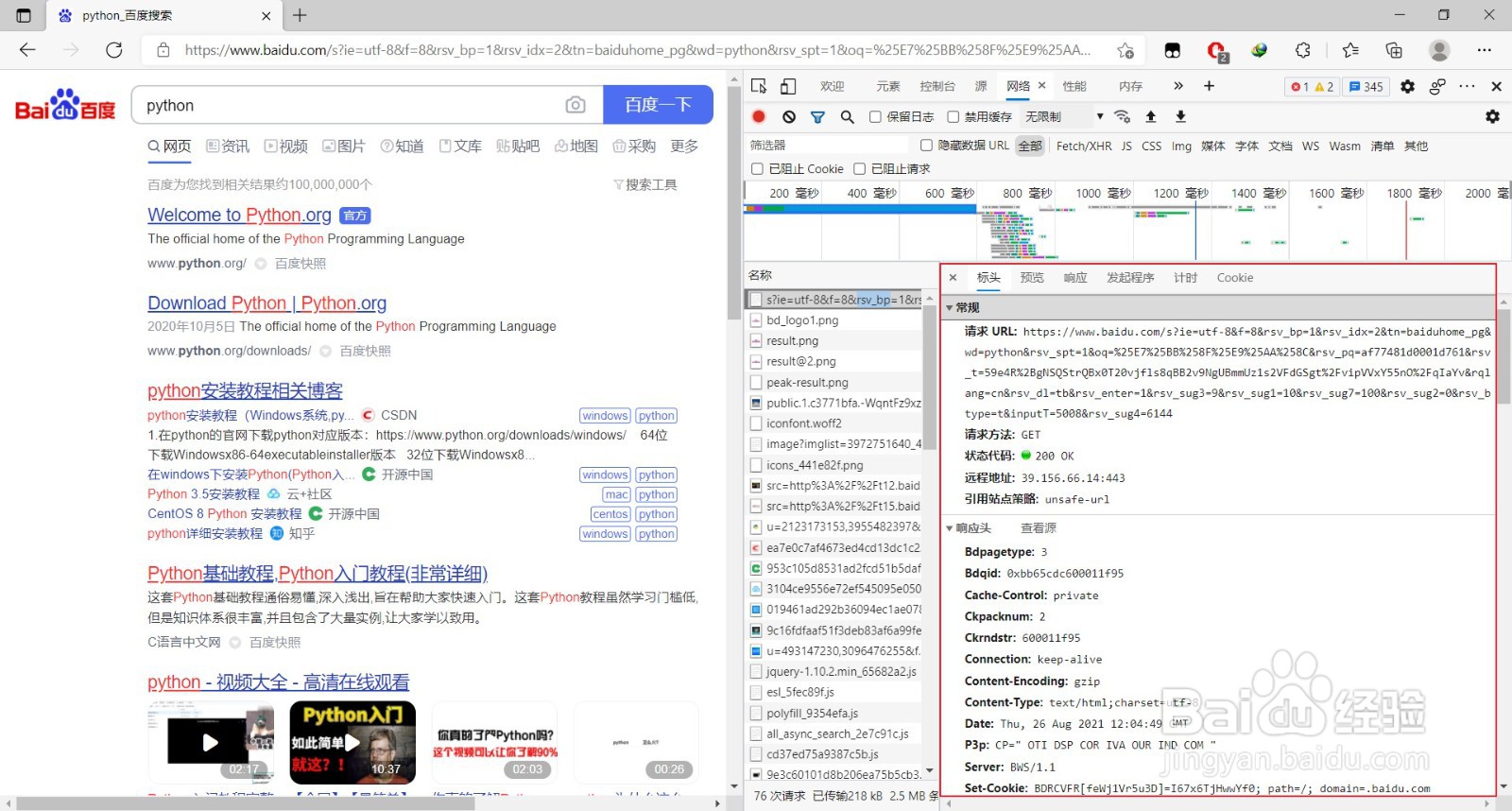Open network conditions wifi icon
This screenshot has width=1512, height=811.
[1123, 116]
